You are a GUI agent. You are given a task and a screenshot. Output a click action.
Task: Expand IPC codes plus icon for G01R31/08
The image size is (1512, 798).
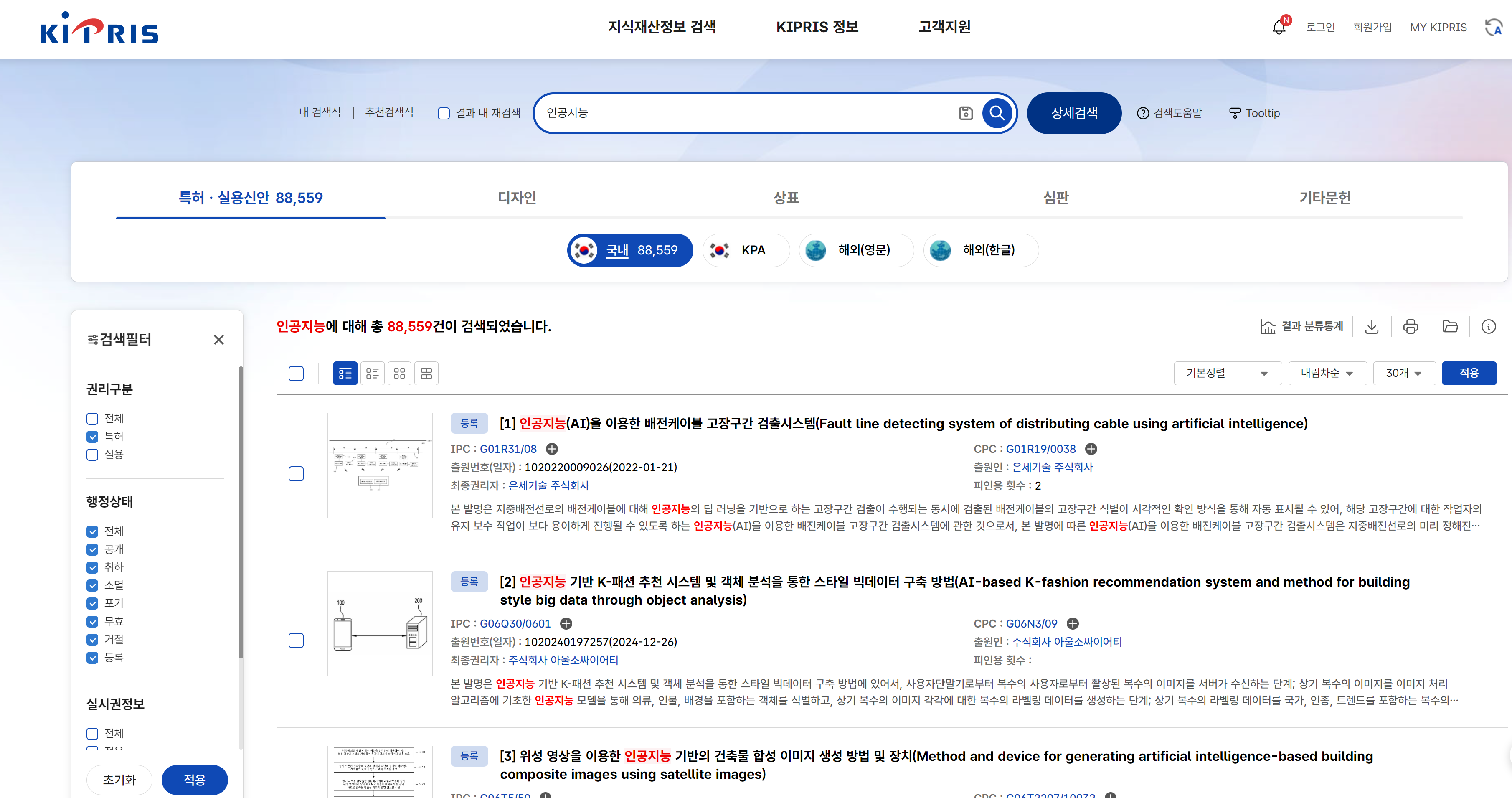click(552, 449)
